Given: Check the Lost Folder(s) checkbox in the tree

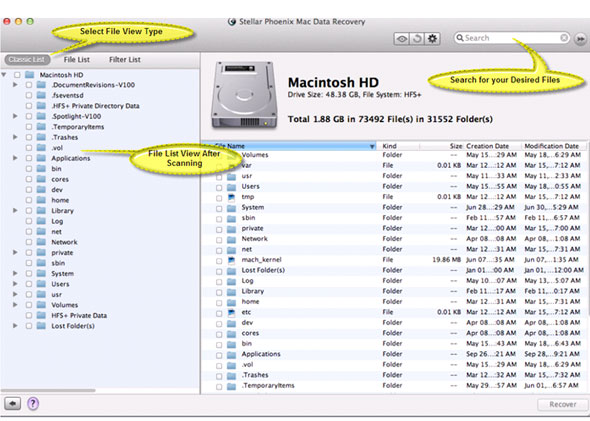Looking at the screenshot, I should coord(29,326).
